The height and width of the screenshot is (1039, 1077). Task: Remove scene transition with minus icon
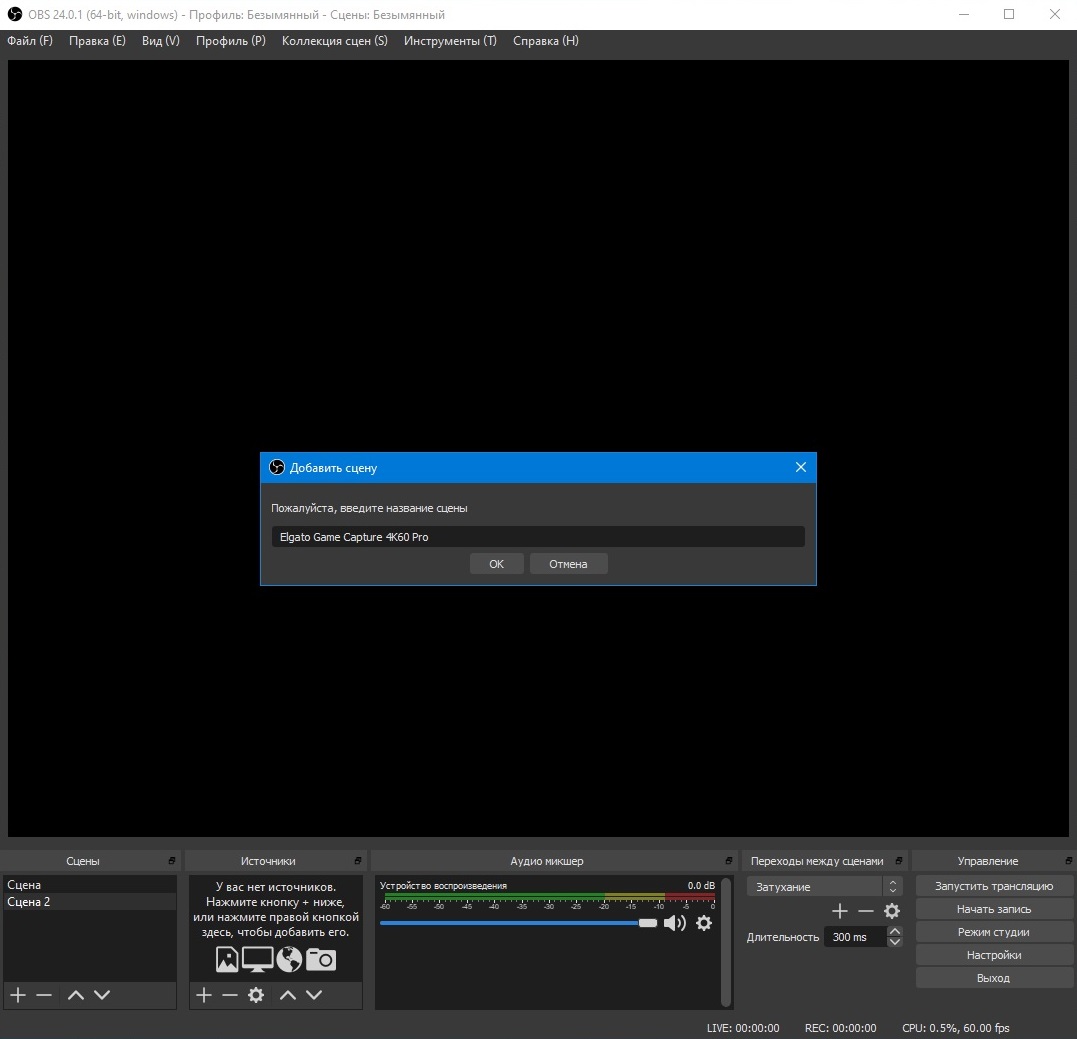(x=865, y=911)
